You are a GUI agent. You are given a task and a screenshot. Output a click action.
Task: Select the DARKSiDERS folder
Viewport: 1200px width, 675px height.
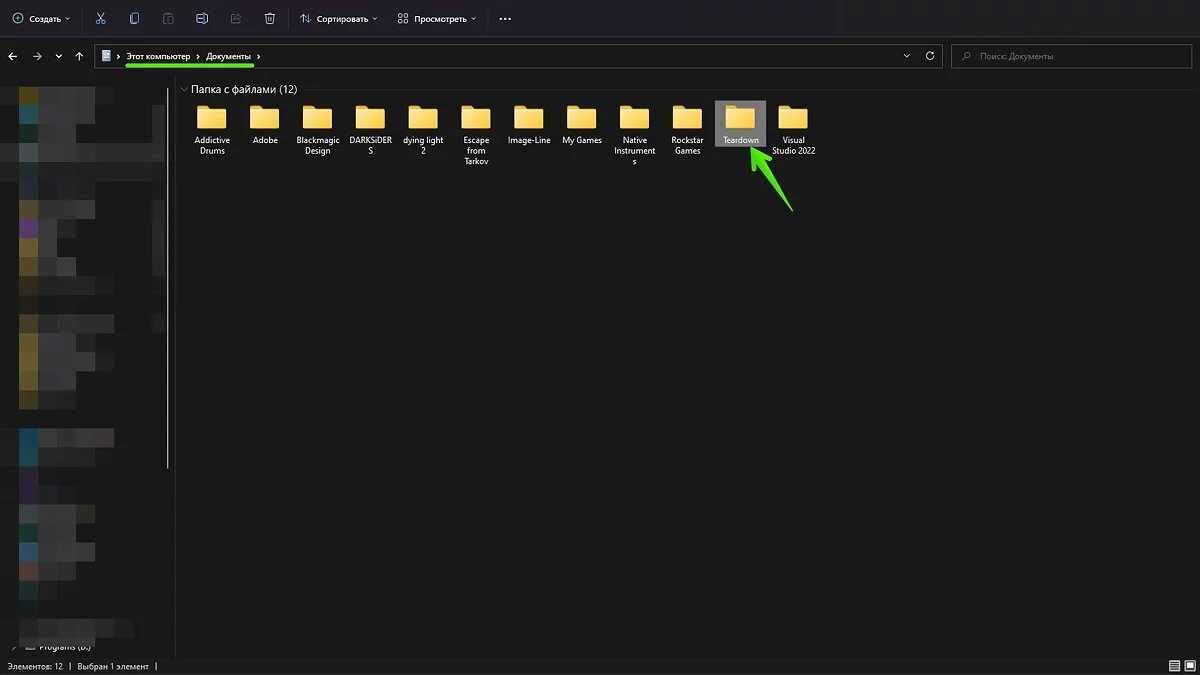(x=370, y=129)
